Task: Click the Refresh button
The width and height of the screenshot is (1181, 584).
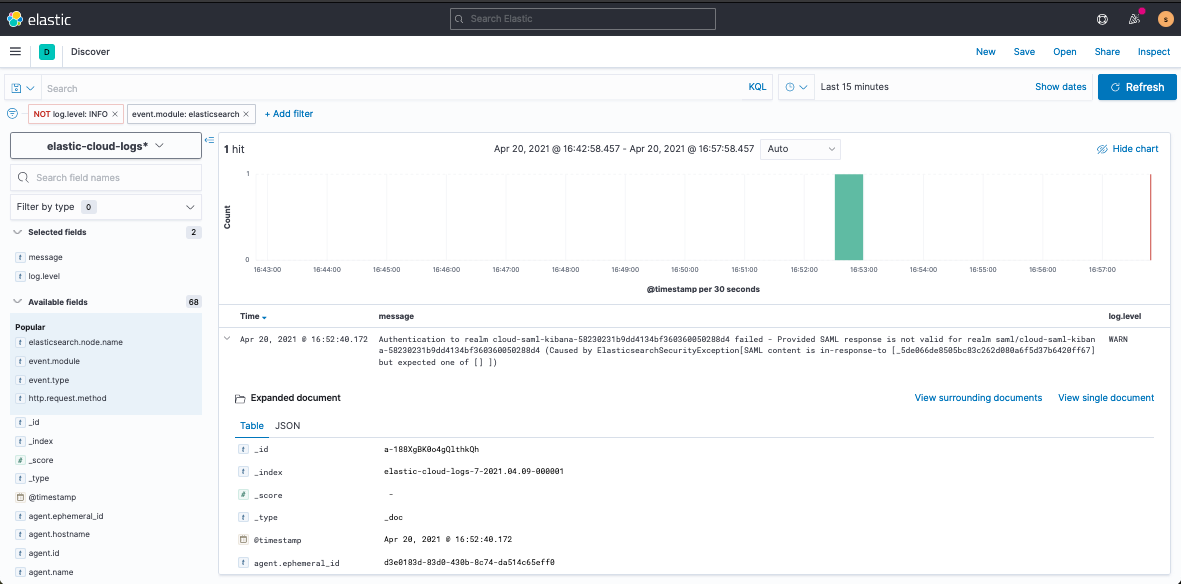Action: pyautogui.click(x=1137, y=87)
